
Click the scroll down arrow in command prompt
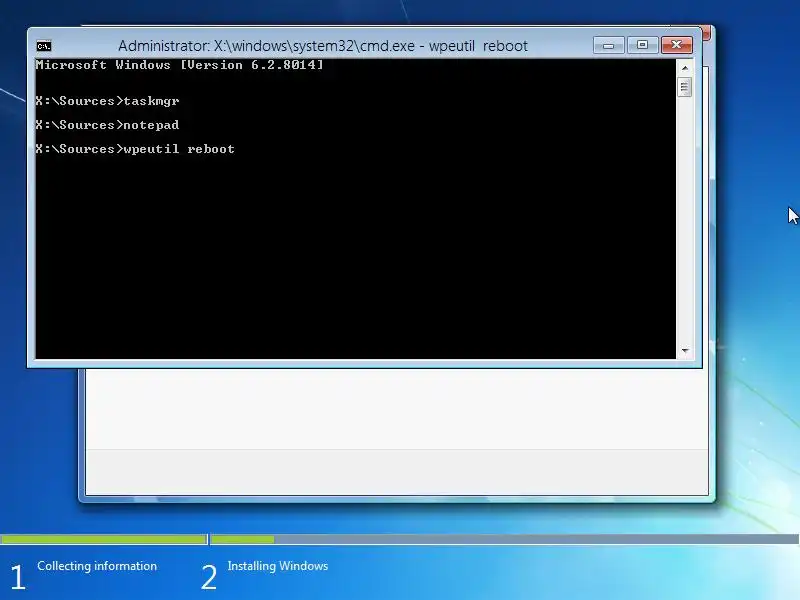(685, 351)
